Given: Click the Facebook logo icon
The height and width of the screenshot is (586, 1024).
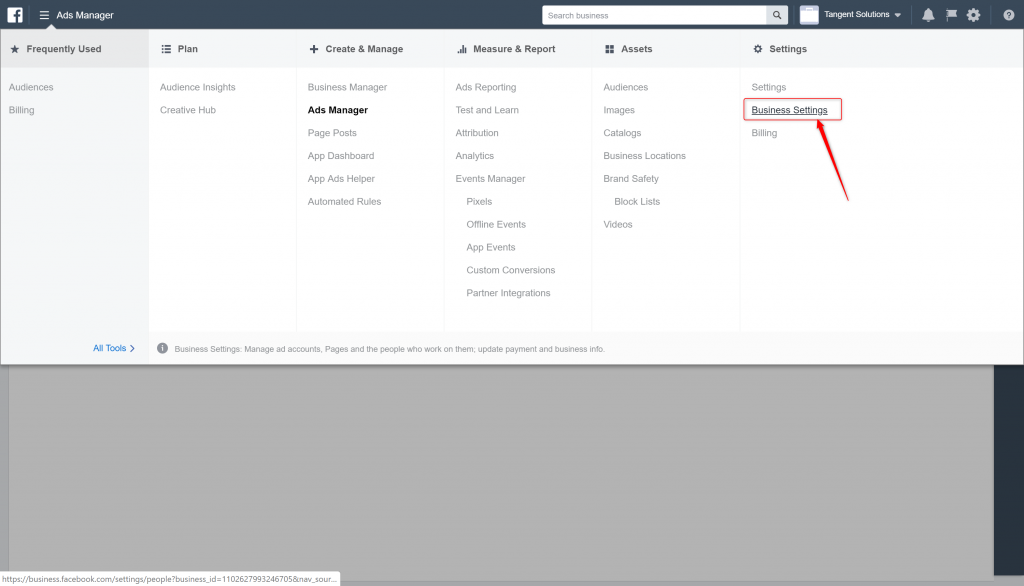Looking at the screenshot, I should 15,14.
